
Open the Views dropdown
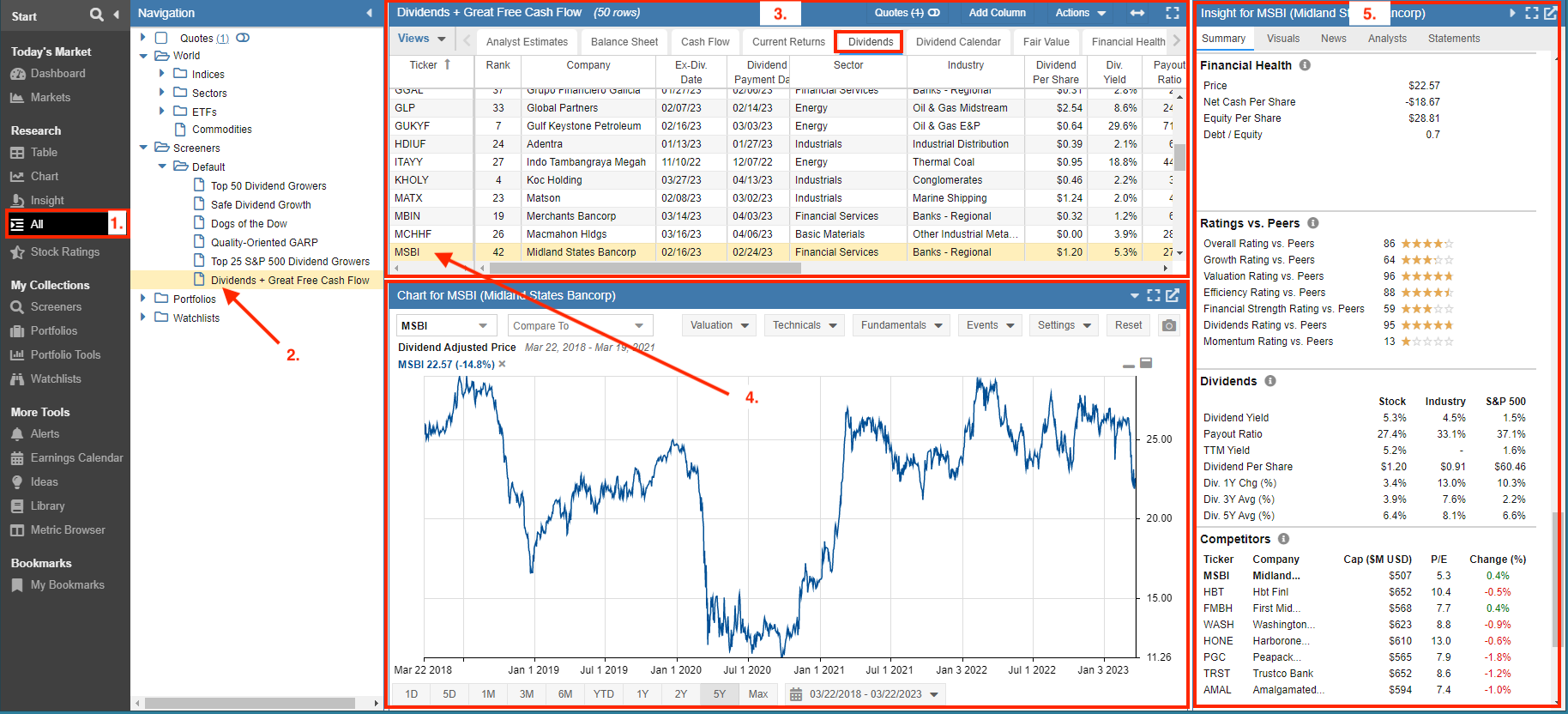[421, 39]
